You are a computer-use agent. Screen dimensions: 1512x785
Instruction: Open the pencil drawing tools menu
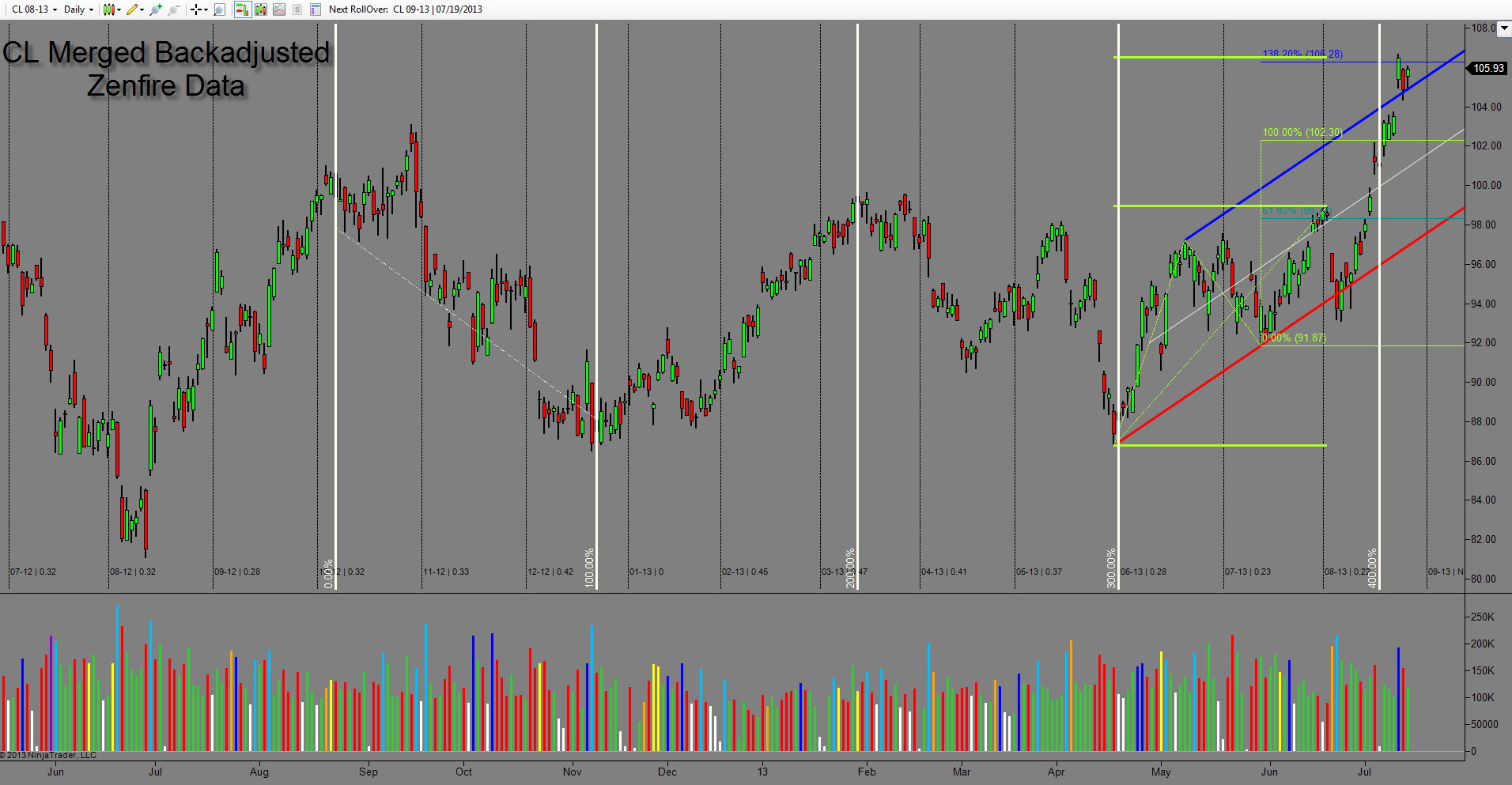(x=135, y=9)
